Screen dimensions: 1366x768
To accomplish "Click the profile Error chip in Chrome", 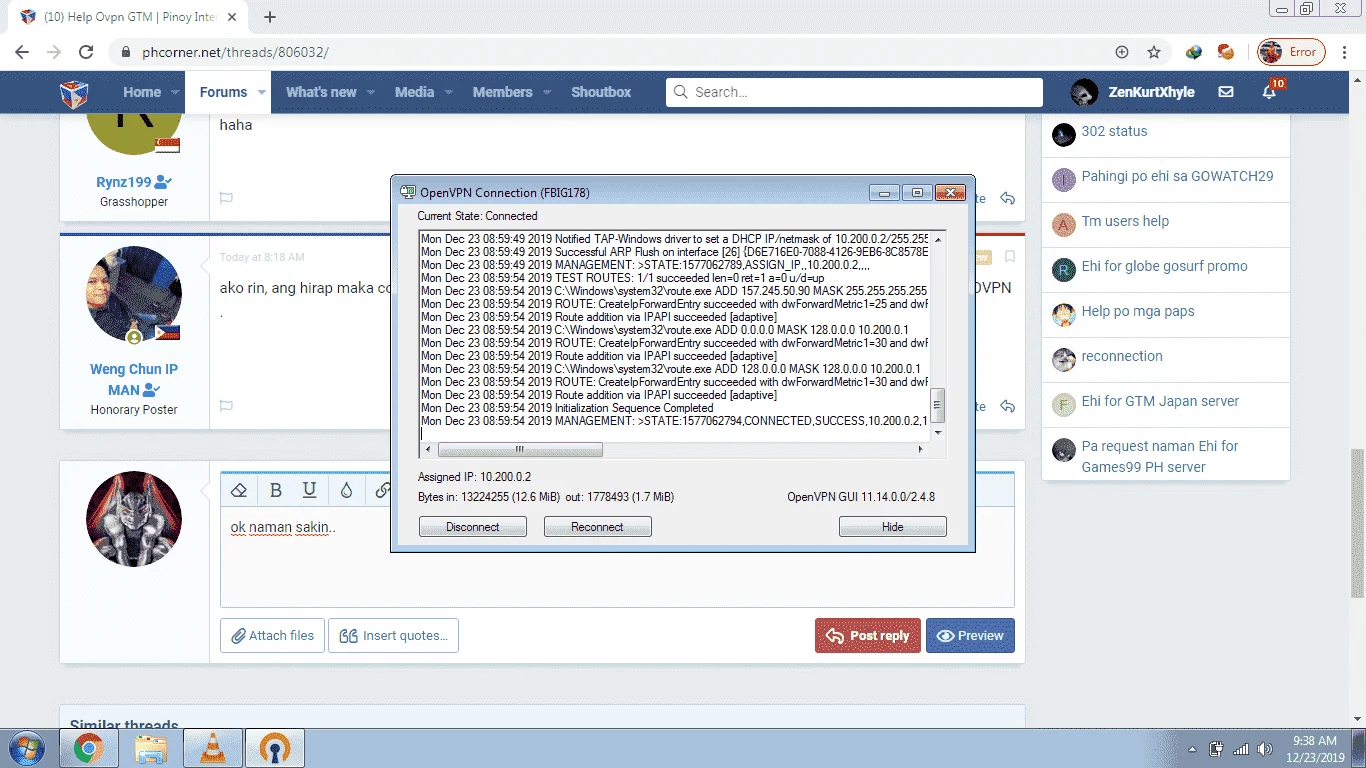I will coord(1291,52).
